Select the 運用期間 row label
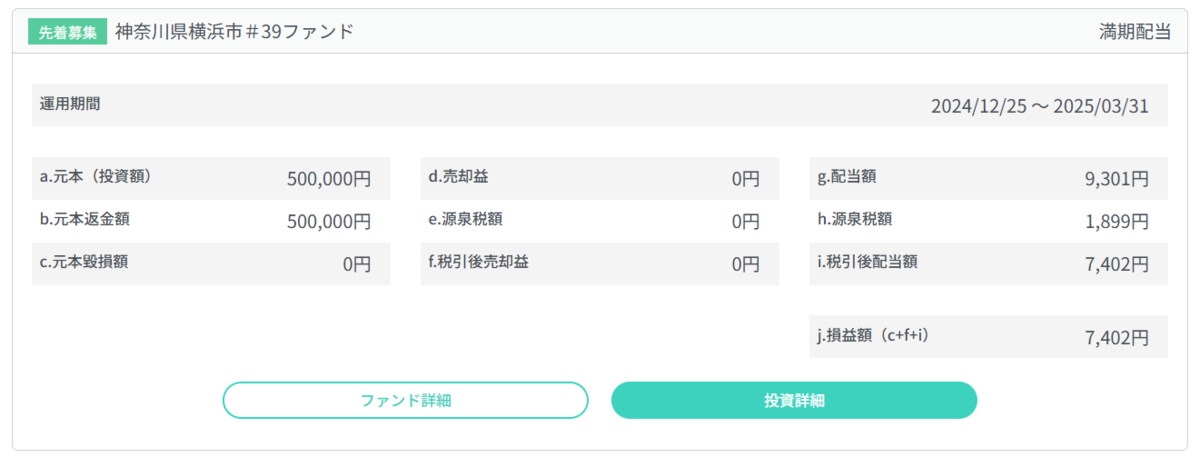The image size is (1200, 457). tap(69, 103)
